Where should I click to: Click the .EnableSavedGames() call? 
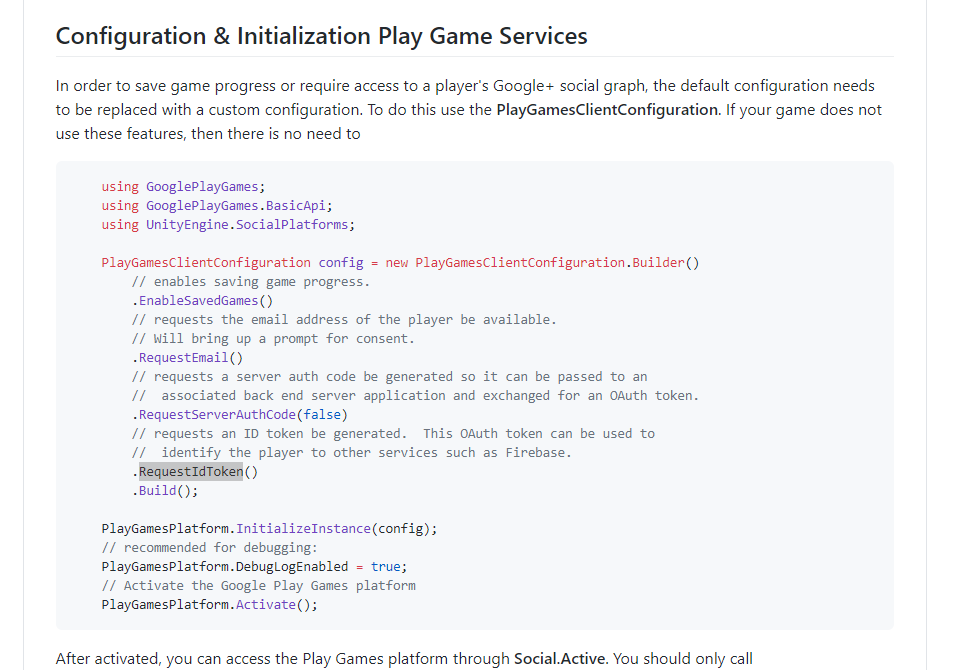(202, 300)
